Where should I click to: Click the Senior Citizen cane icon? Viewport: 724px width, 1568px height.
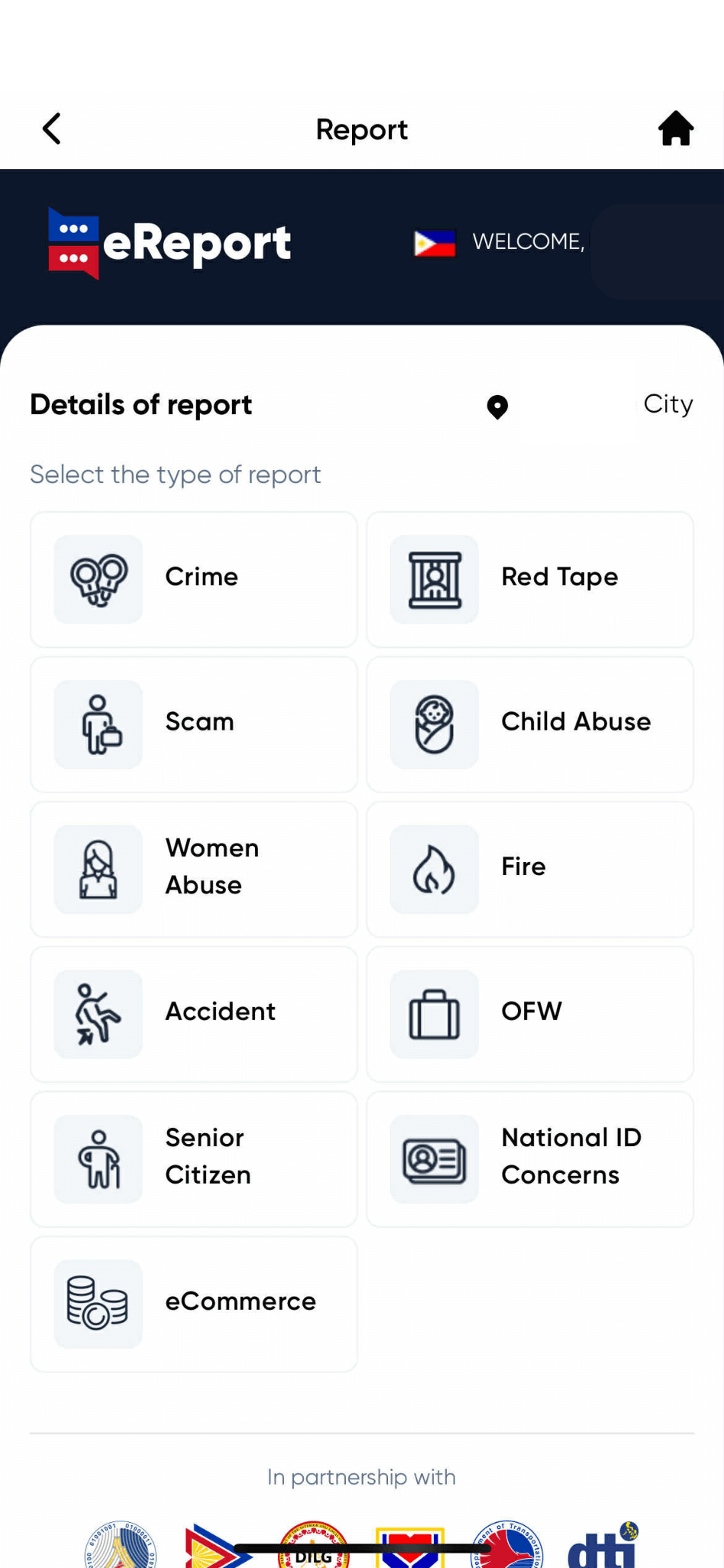coord(97,1158)
